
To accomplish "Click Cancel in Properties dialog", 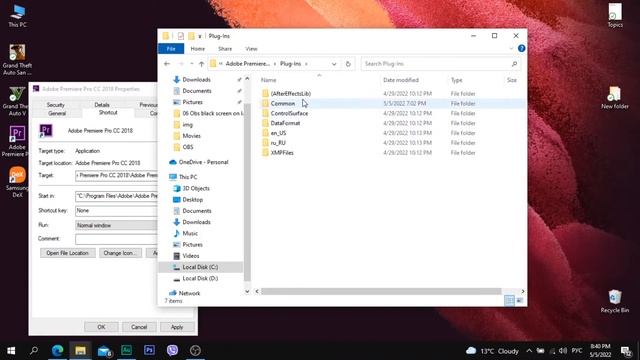I will tap(139, 327).
